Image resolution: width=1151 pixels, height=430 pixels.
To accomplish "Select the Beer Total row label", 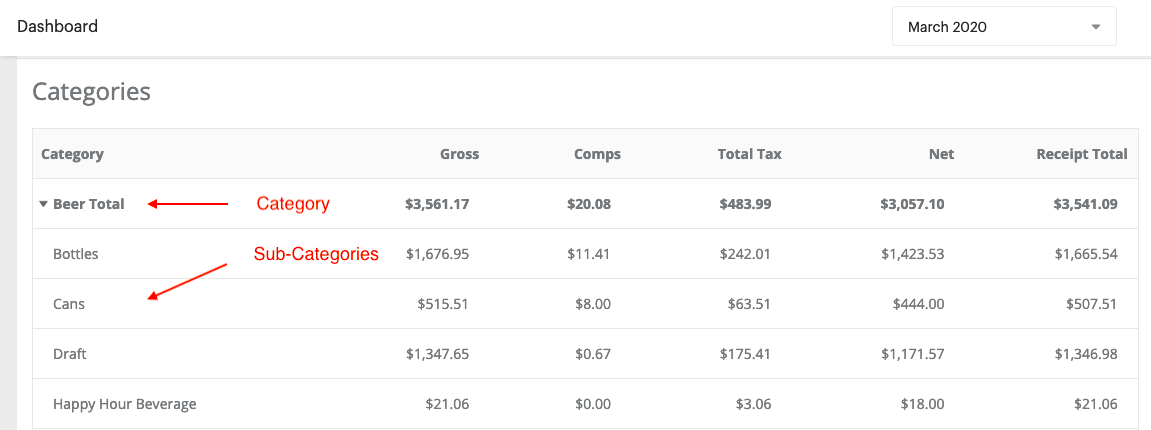I will [x=89, y=204].
